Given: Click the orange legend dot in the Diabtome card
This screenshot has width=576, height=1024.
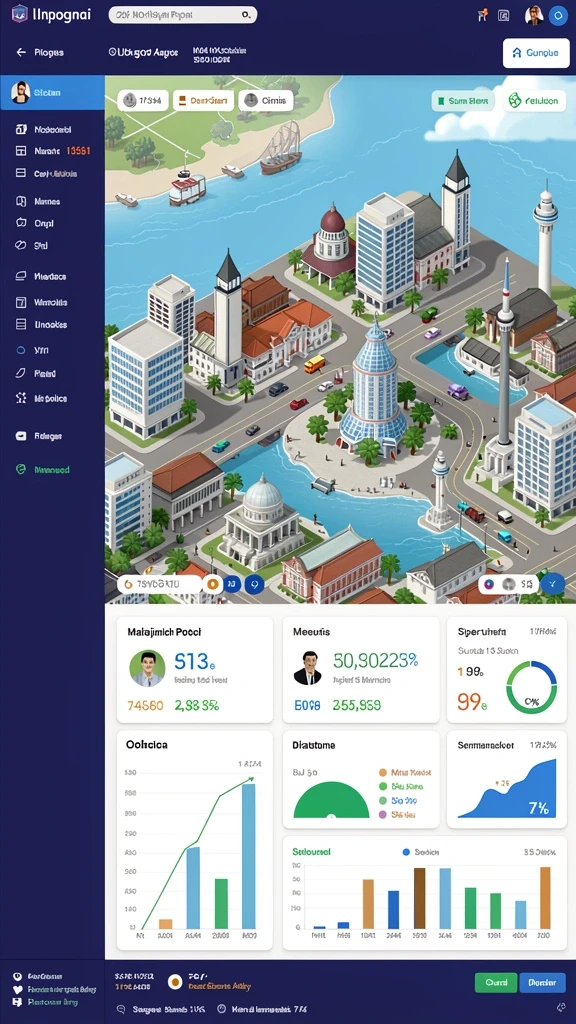Looking at the screenshot, I should coord(383,772).
